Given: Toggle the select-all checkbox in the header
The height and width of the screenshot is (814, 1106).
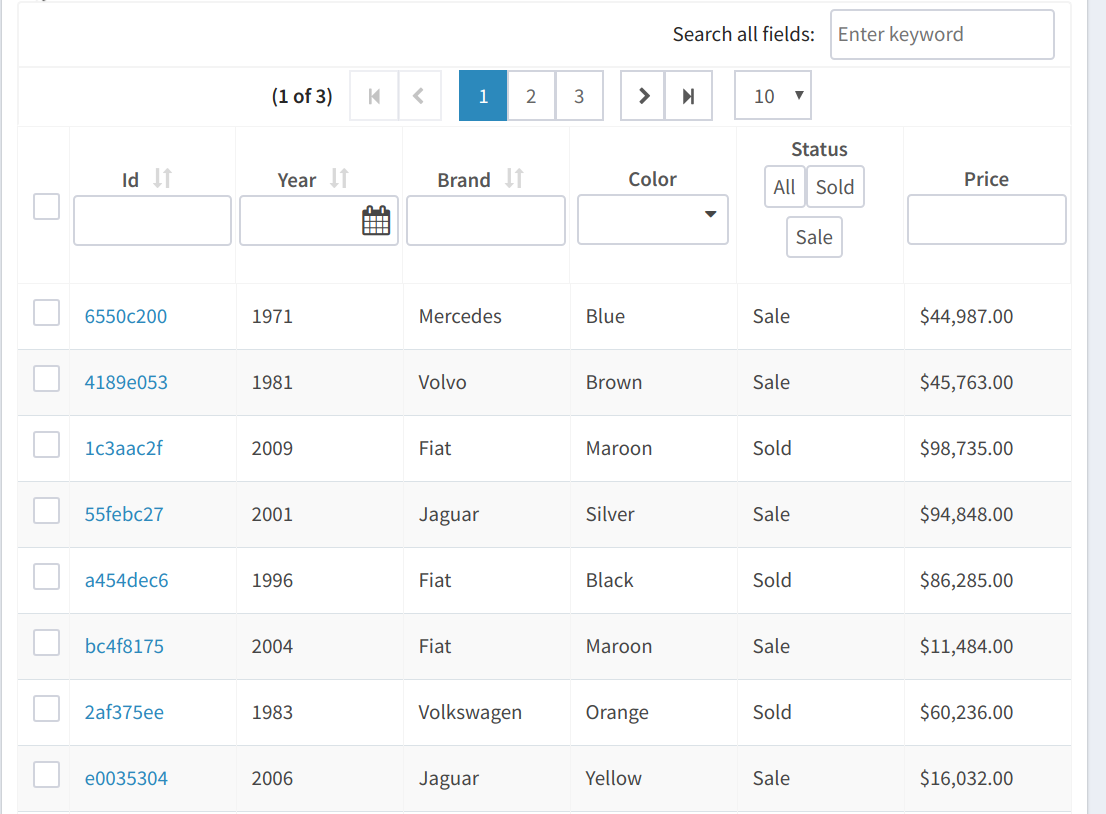Looking at the screenshot, I should (46, 206).
